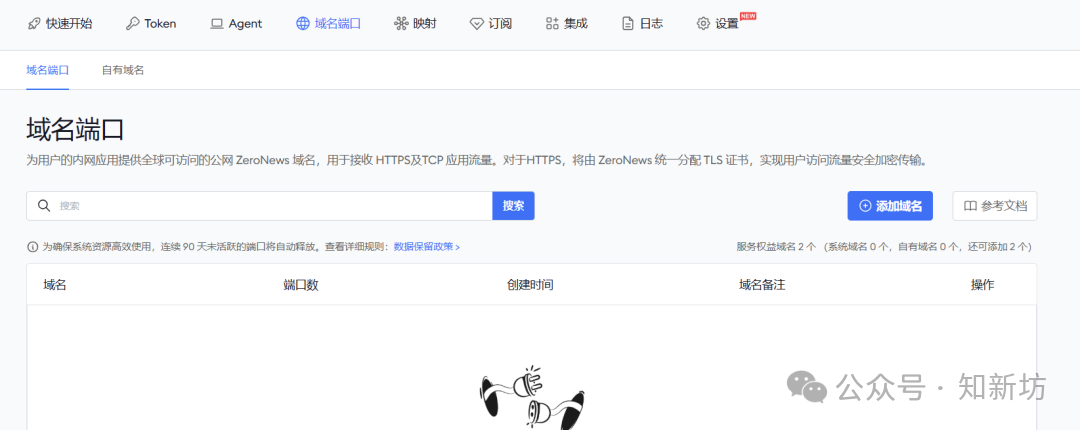This screenshot has height=430, width=1080.
Task: Open the 订阅 nav item
Action: coord(490,23)
